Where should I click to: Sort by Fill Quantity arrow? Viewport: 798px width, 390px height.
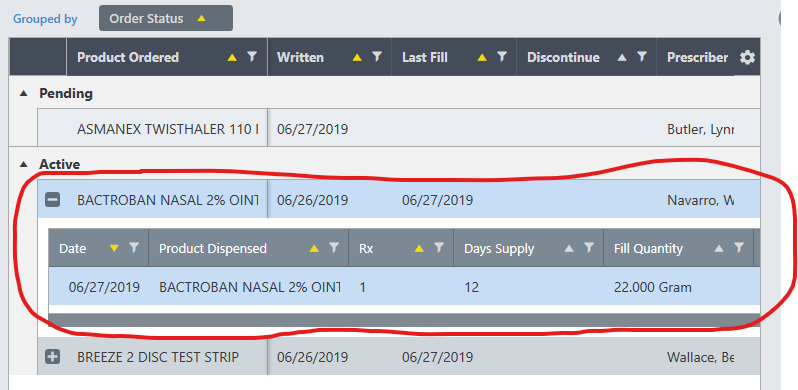[719, 248]
